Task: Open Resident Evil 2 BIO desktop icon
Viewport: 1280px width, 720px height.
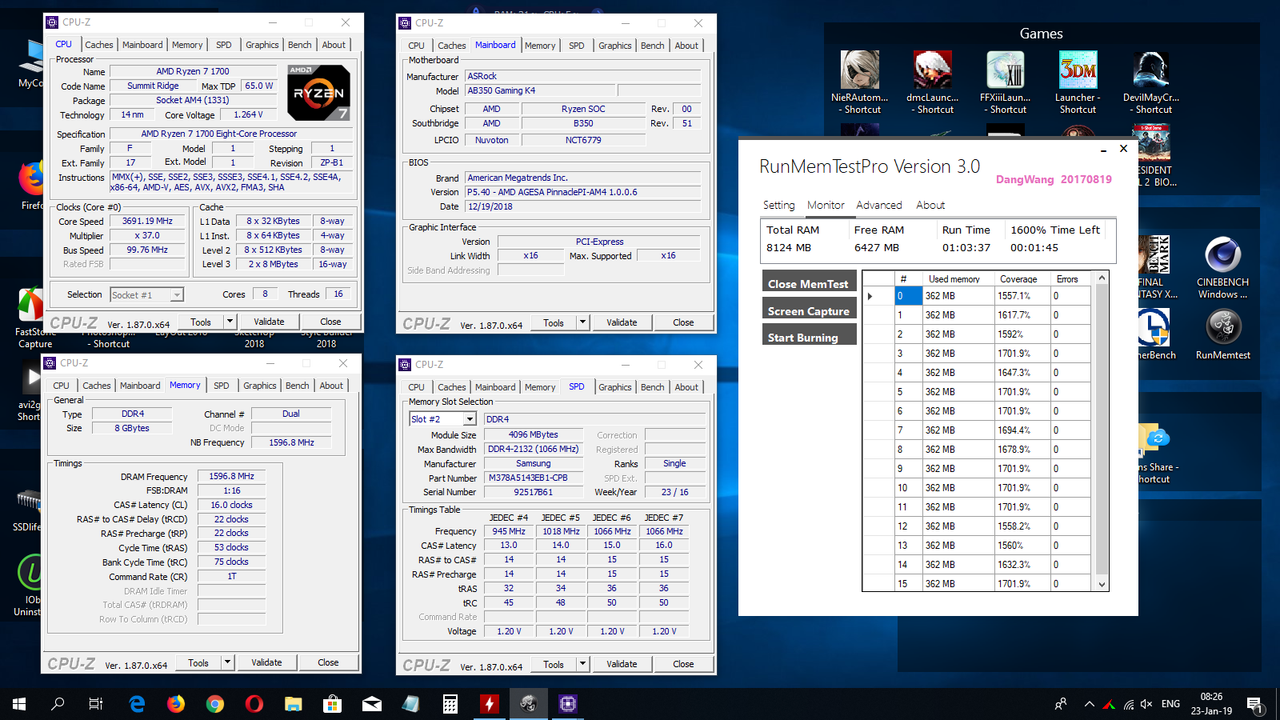Action: tap(1150, 143)
